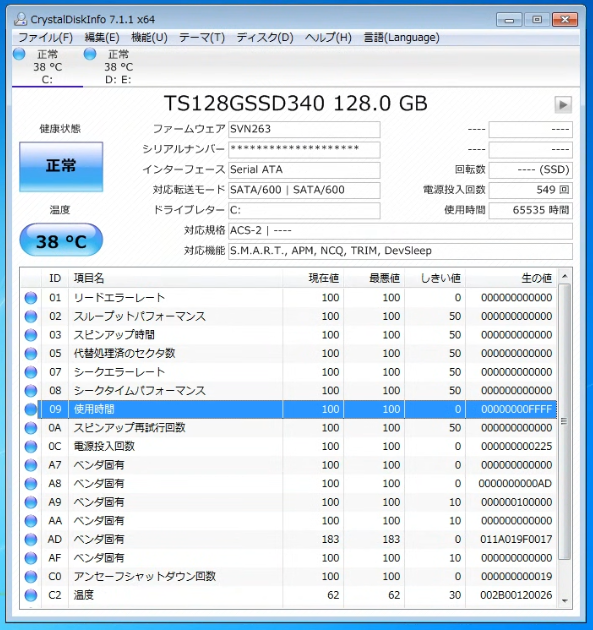The width and height of the screenshot is (593, 630).
Task: Click the 最悪値 column header
Action: pos(374,278)
